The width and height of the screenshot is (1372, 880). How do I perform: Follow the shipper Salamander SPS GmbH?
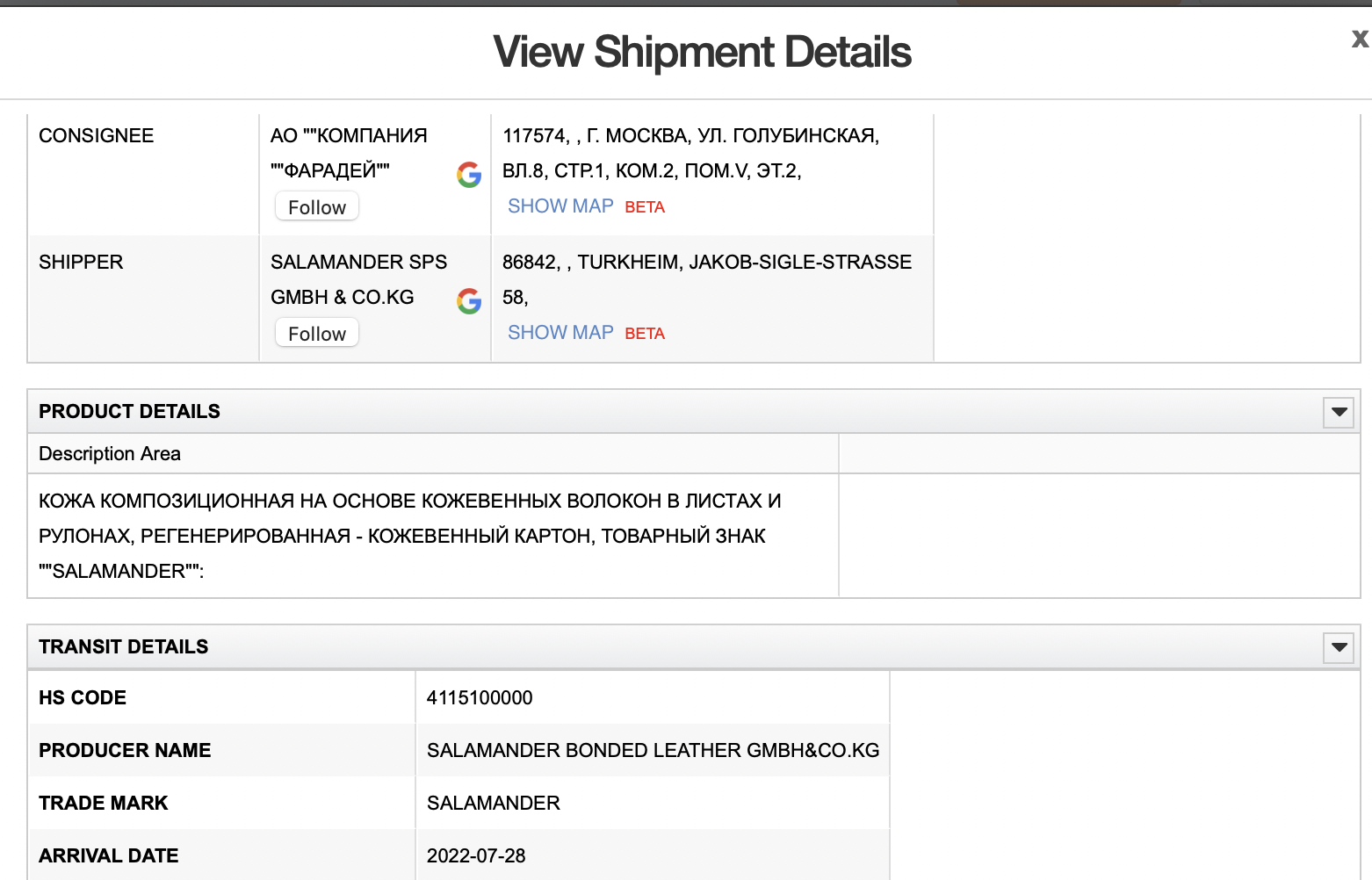(317, 334)
